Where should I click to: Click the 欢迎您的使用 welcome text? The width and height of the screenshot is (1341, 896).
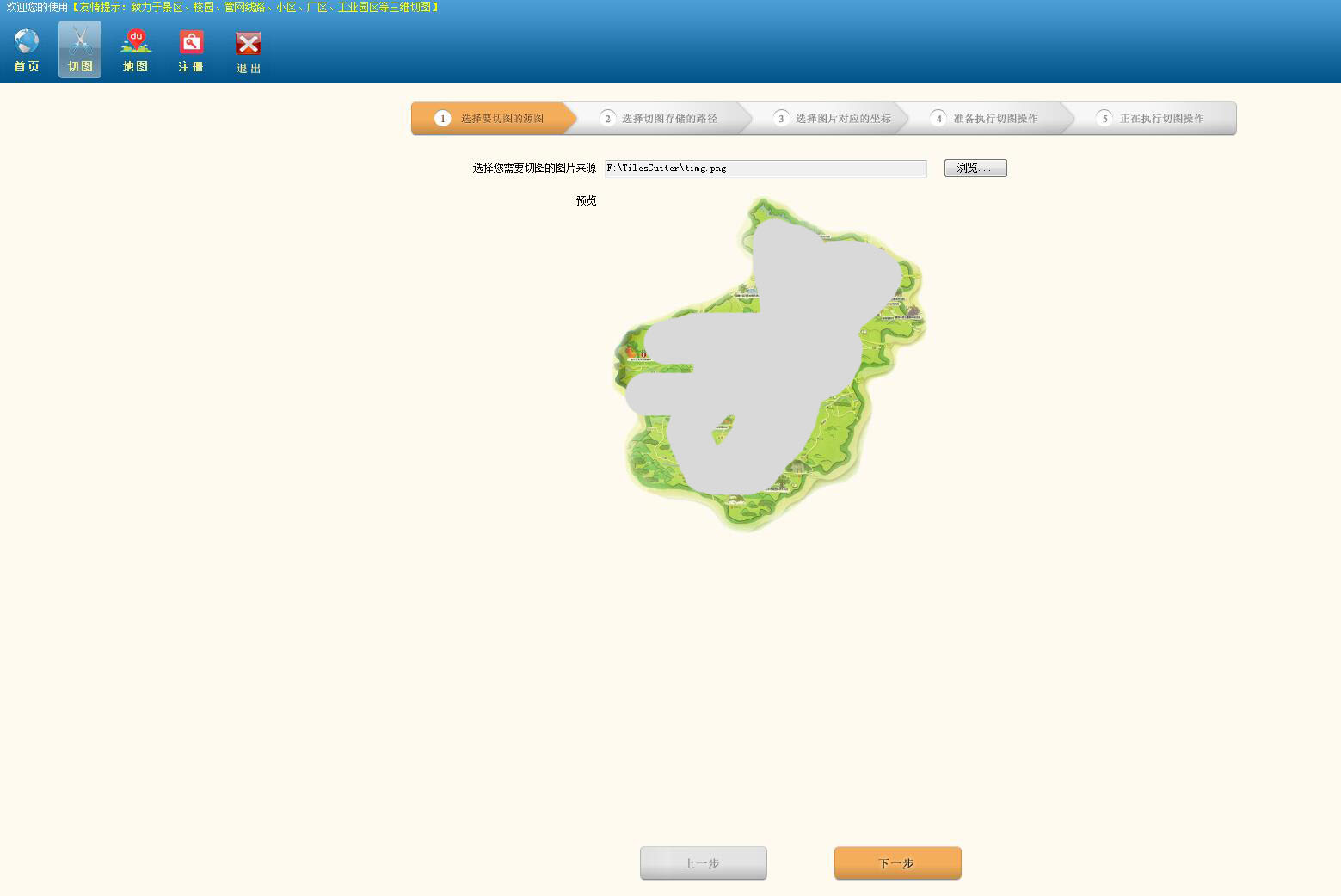pyautogui.click(x=37, y=7)
